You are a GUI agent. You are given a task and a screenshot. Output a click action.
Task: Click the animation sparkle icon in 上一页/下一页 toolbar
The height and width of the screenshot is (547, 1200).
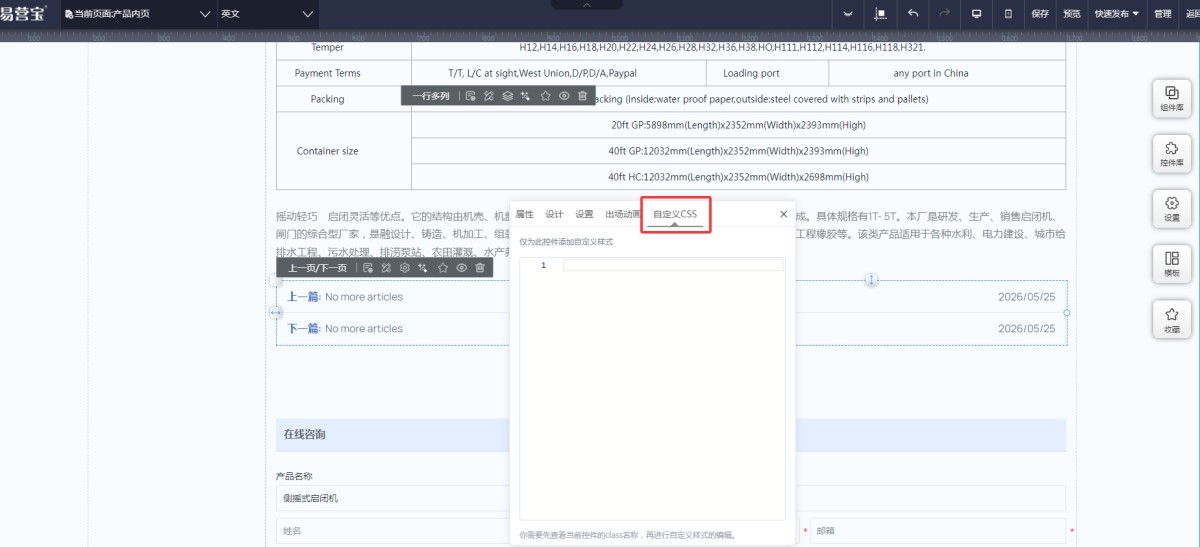click(423, 268)
